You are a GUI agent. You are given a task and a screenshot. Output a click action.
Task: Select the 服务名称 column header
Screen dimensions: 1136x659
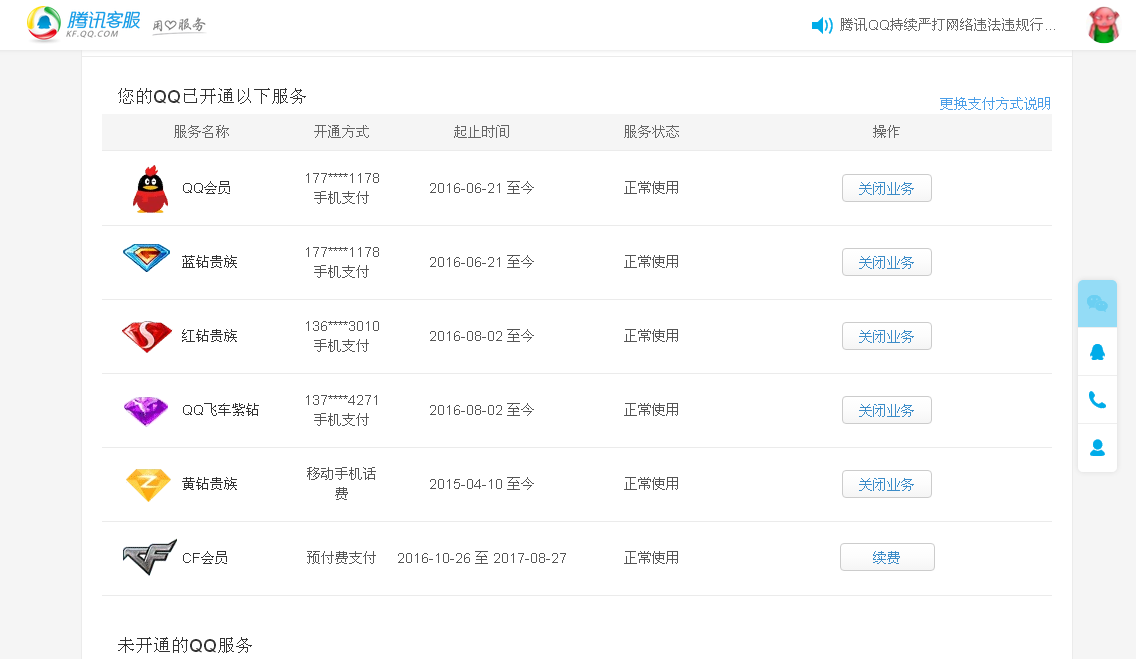[x=201, y=132]
